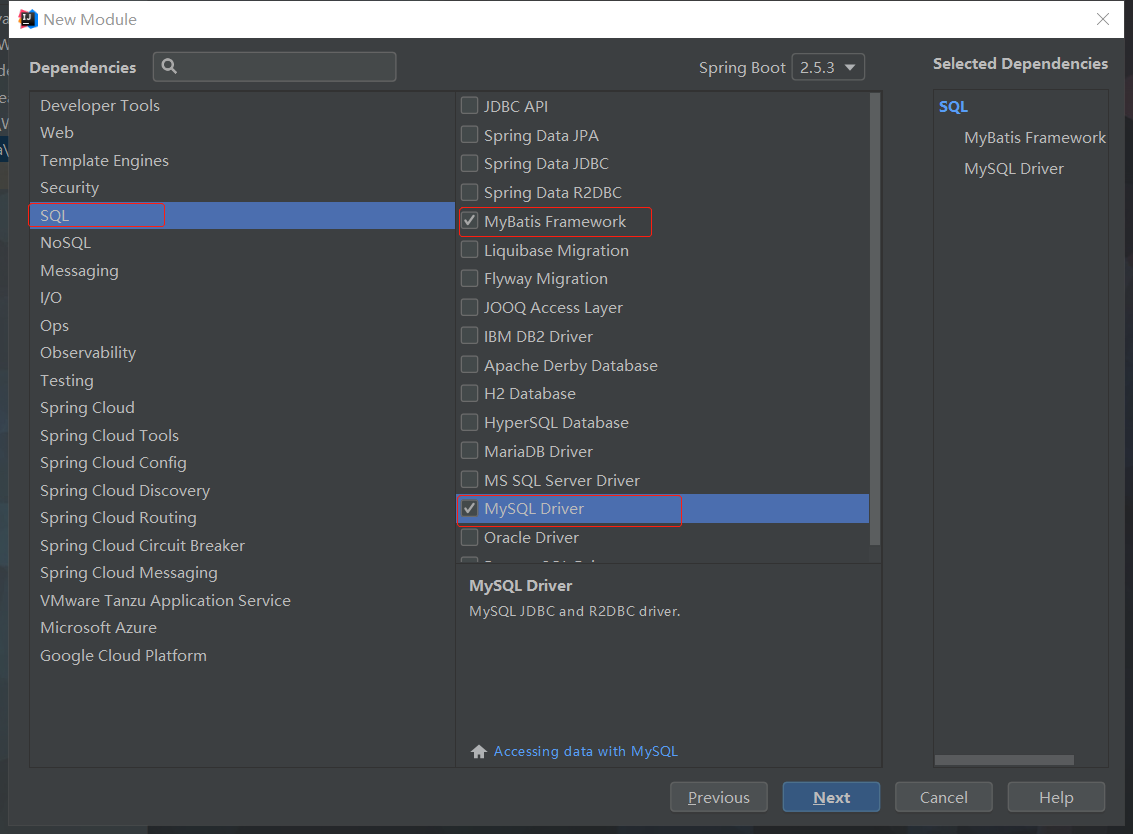
Task: Click Next to continue
Action: coord(831,797)
